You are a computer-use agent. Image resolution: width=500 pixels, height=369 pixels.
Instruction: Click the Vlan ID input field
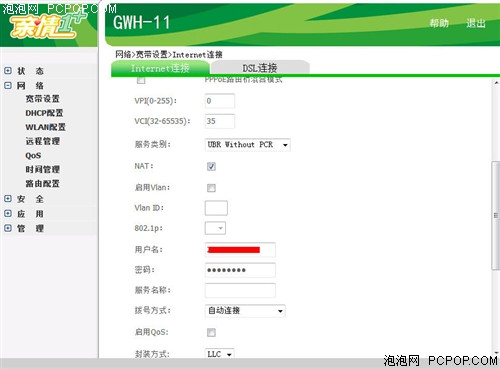216,208
